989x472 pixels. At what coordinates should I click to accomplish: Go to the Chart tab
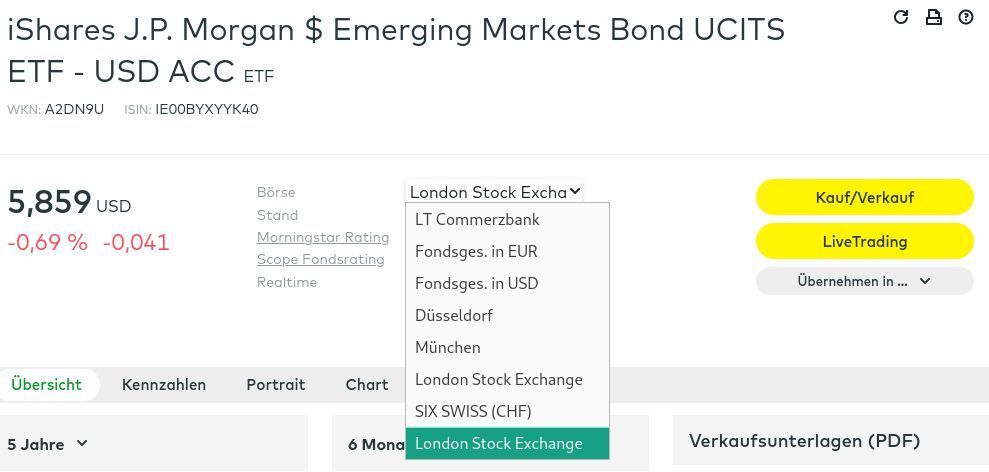(367, 384)
